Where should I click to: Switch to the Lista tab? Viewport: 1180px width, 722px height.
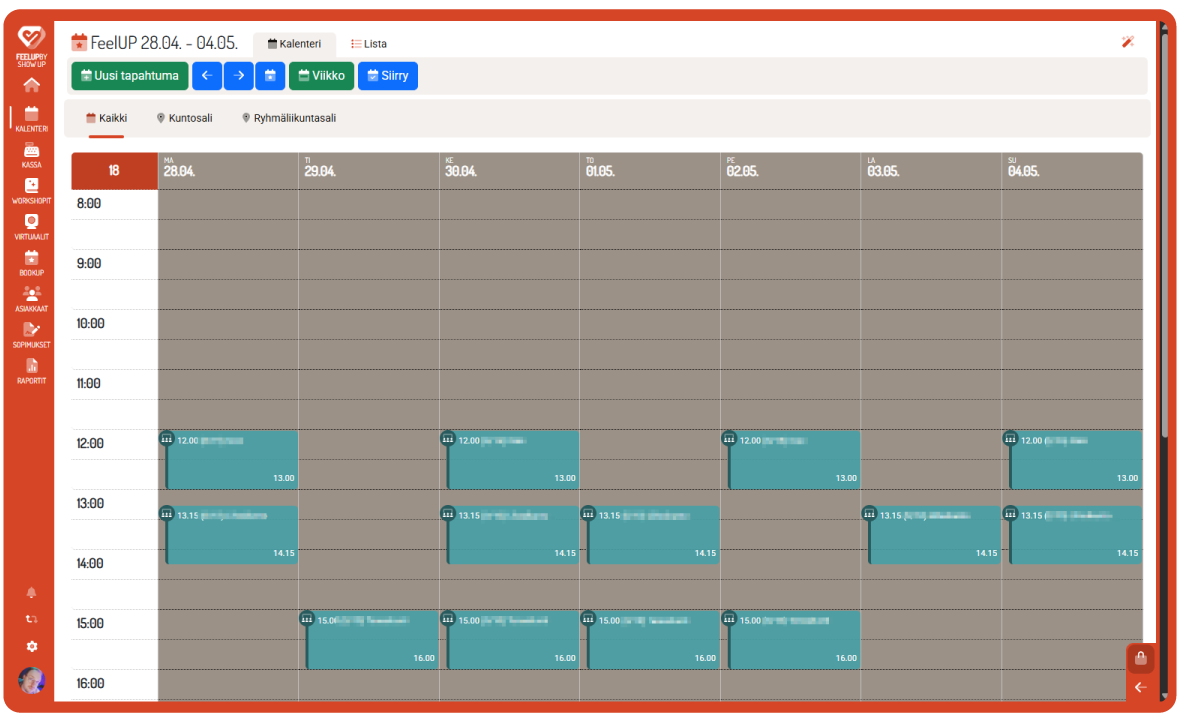click(369, 44)
